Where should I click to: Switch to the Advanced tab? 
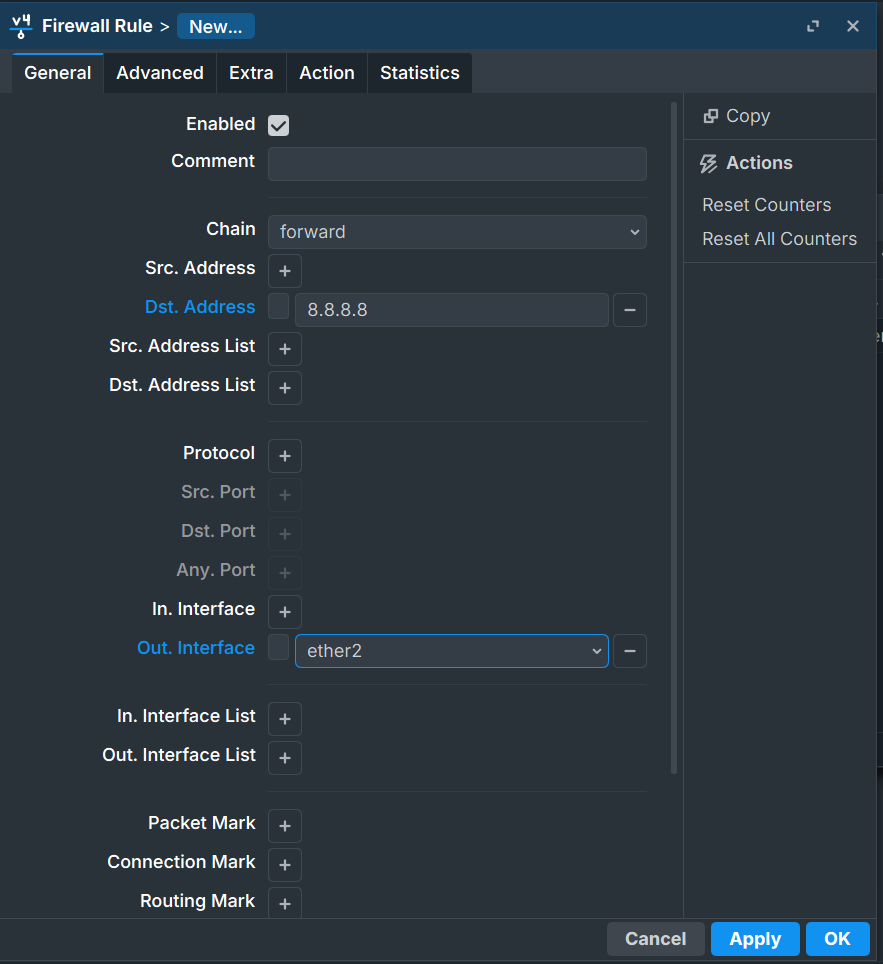[160, 73]
